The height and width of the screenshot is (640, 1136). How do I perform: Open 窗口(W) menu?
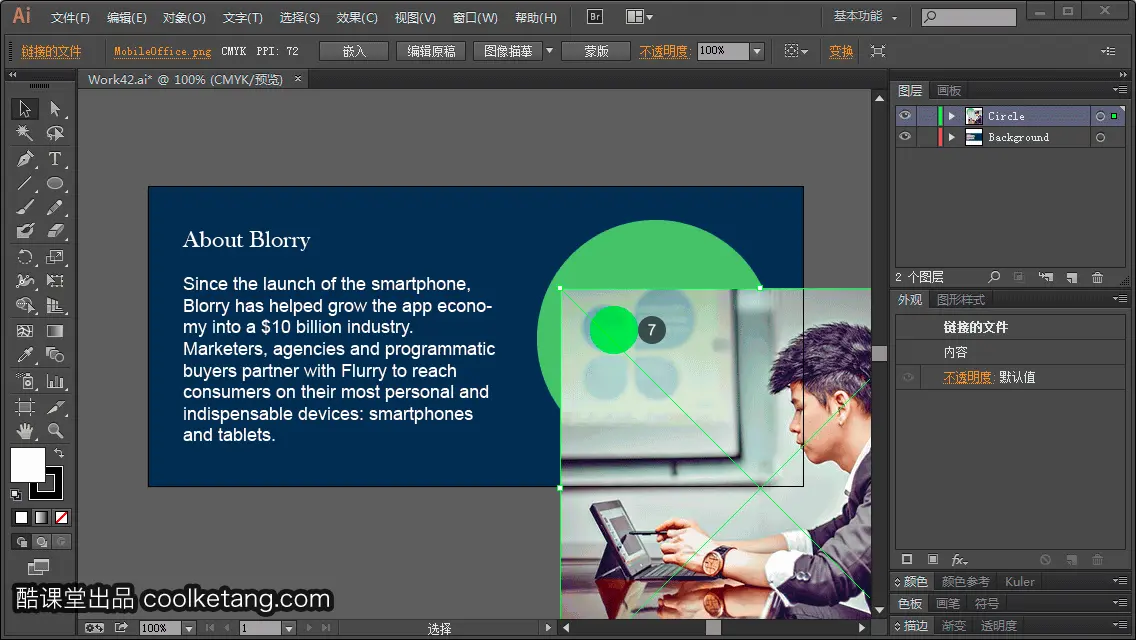(475, 17)
